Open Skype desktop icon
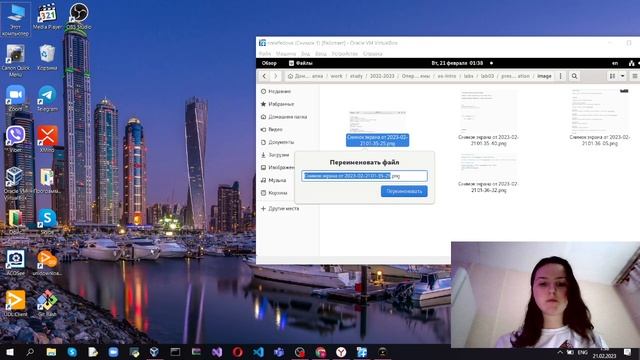 click(x=47, y=221)
